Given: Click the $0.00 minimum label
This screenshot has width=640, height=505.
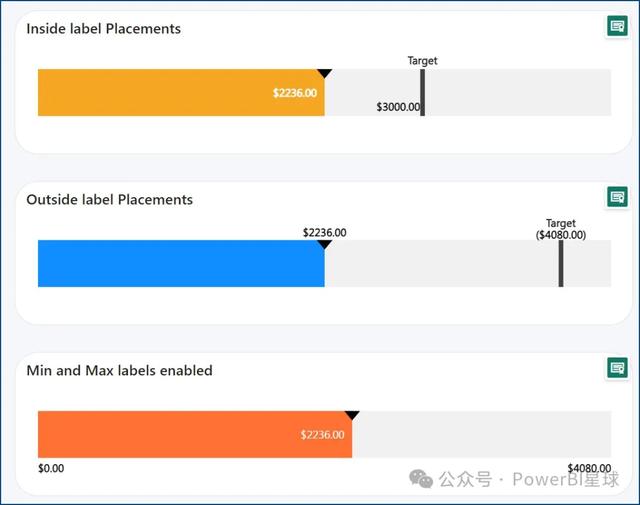Looking at the screenshot, I should (x=51, y=468).
